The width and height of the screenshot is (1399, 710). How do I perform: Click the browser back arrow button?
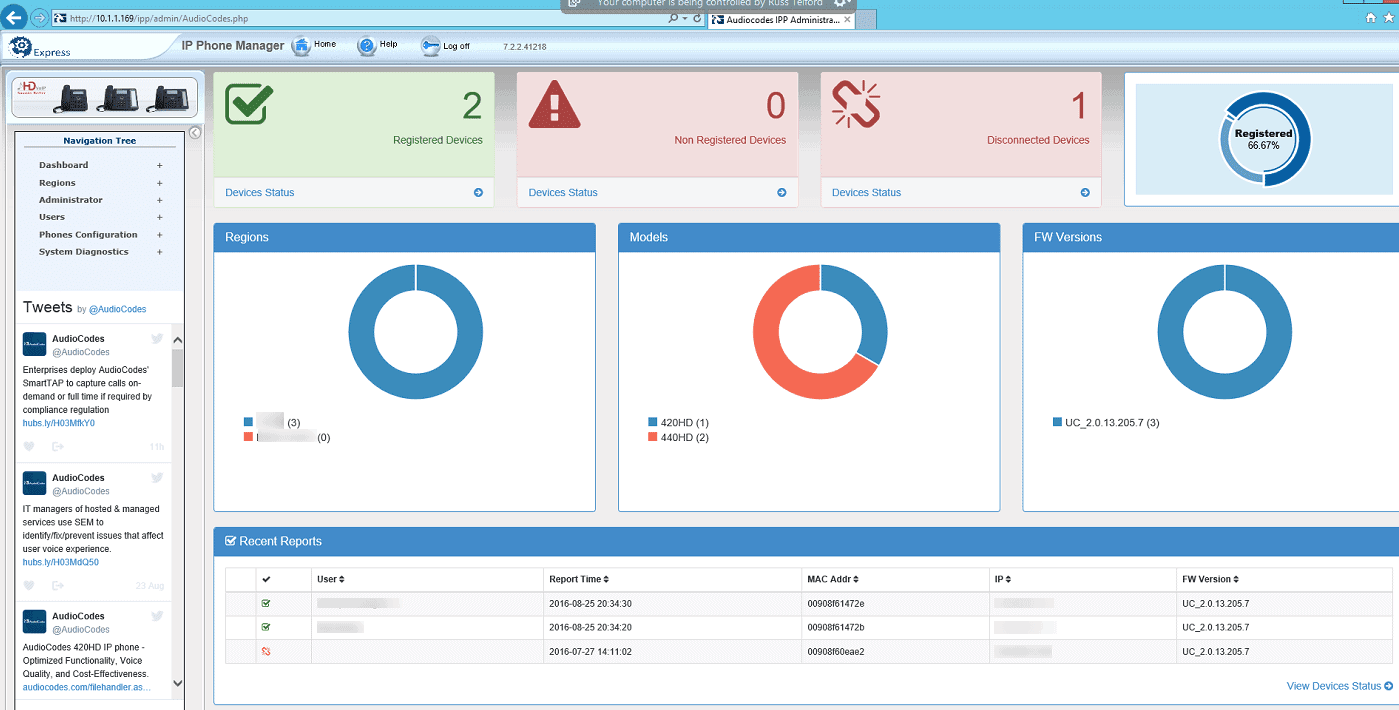point(14,17)
